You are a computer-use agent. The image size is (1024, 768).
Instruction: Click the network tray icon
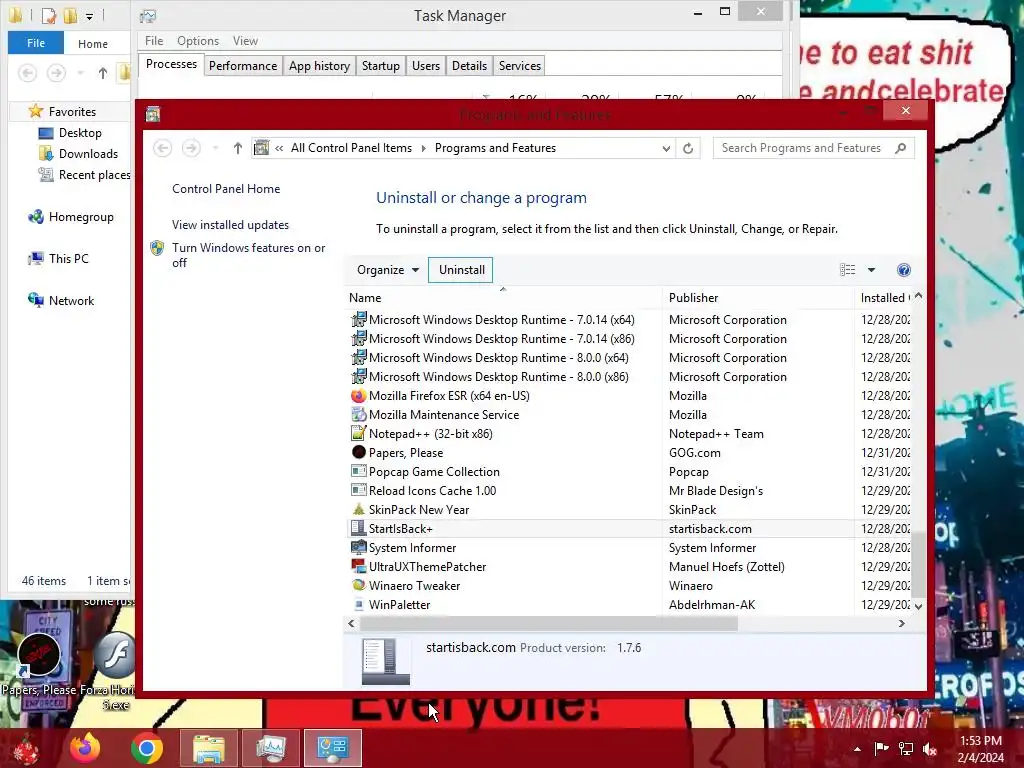click(906, 748)
